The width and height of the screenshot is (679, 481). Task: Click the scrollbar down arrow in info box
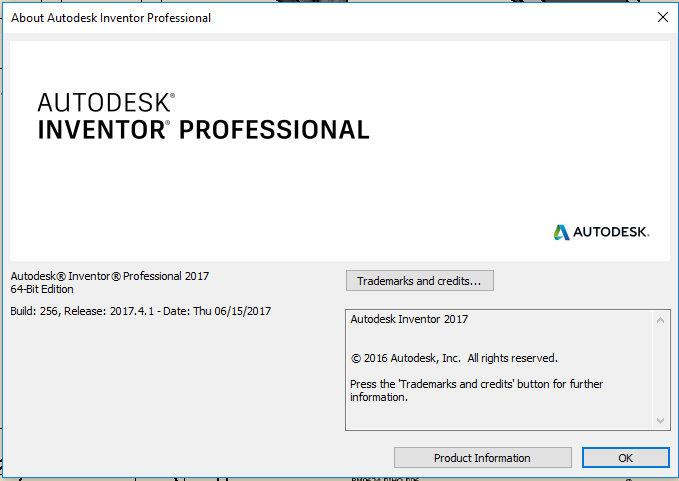660,420
